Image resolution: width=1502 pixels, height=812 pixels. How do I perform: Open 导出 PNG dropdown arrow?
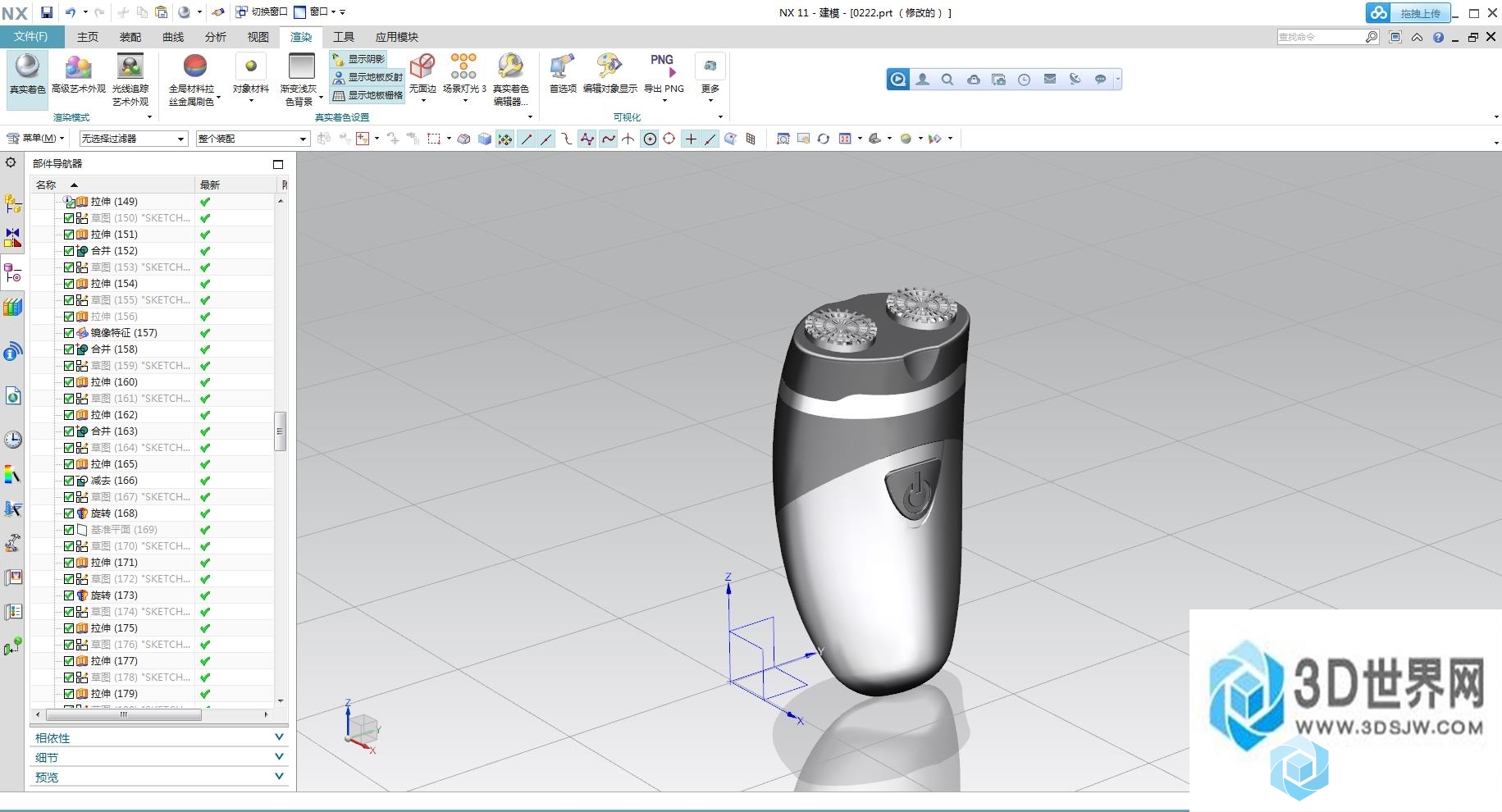tap(664, 101)
